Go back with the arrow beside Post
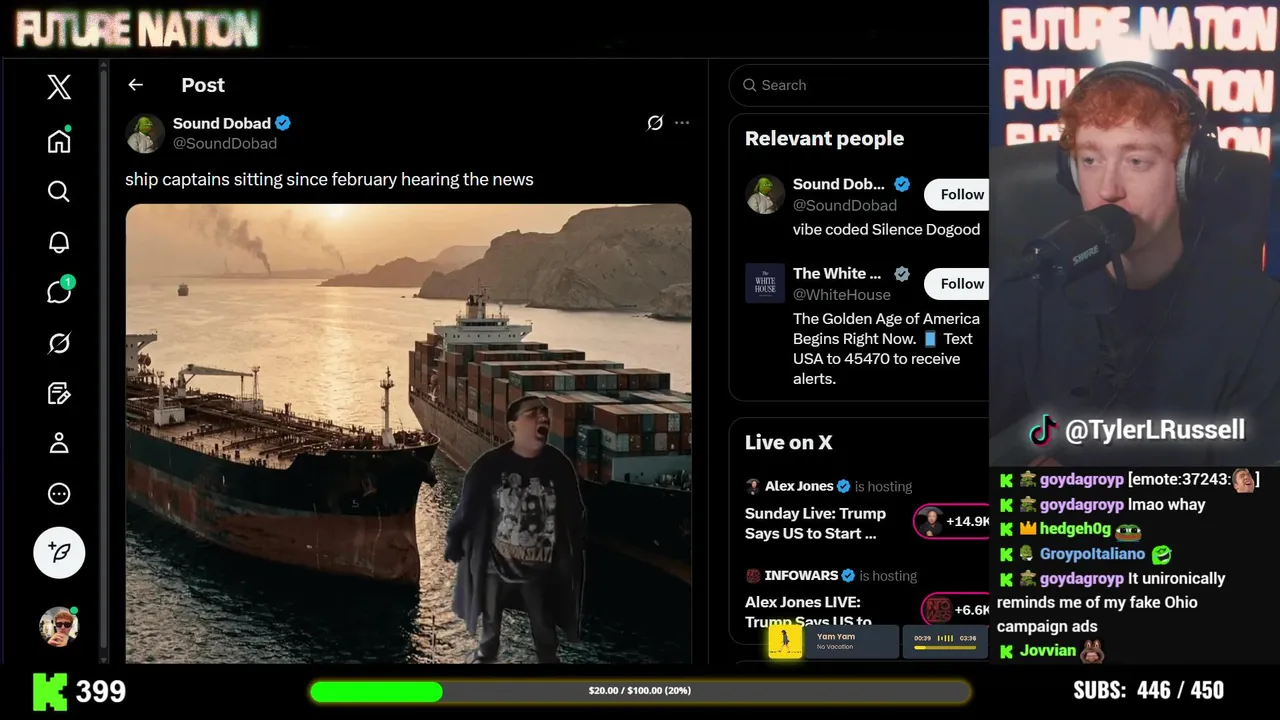Screen dimensions: 1280x720 136,85
